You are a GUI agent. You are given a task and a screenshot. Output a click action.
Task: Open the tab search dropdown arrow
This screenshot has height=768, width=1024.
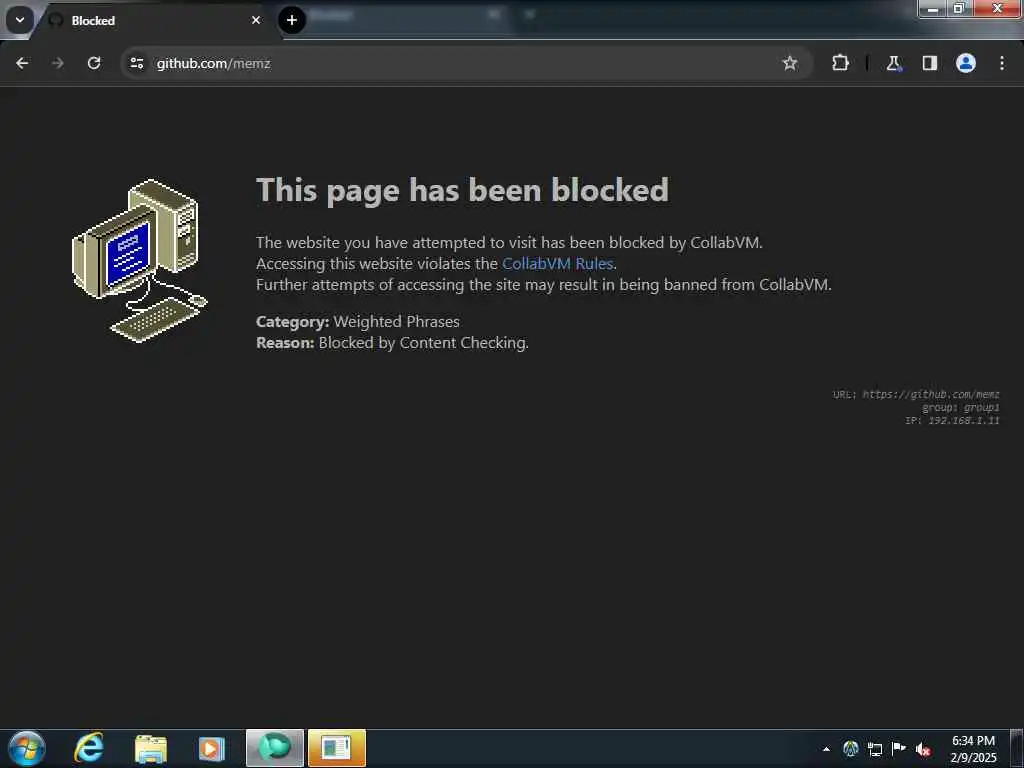tap(20, 20)
